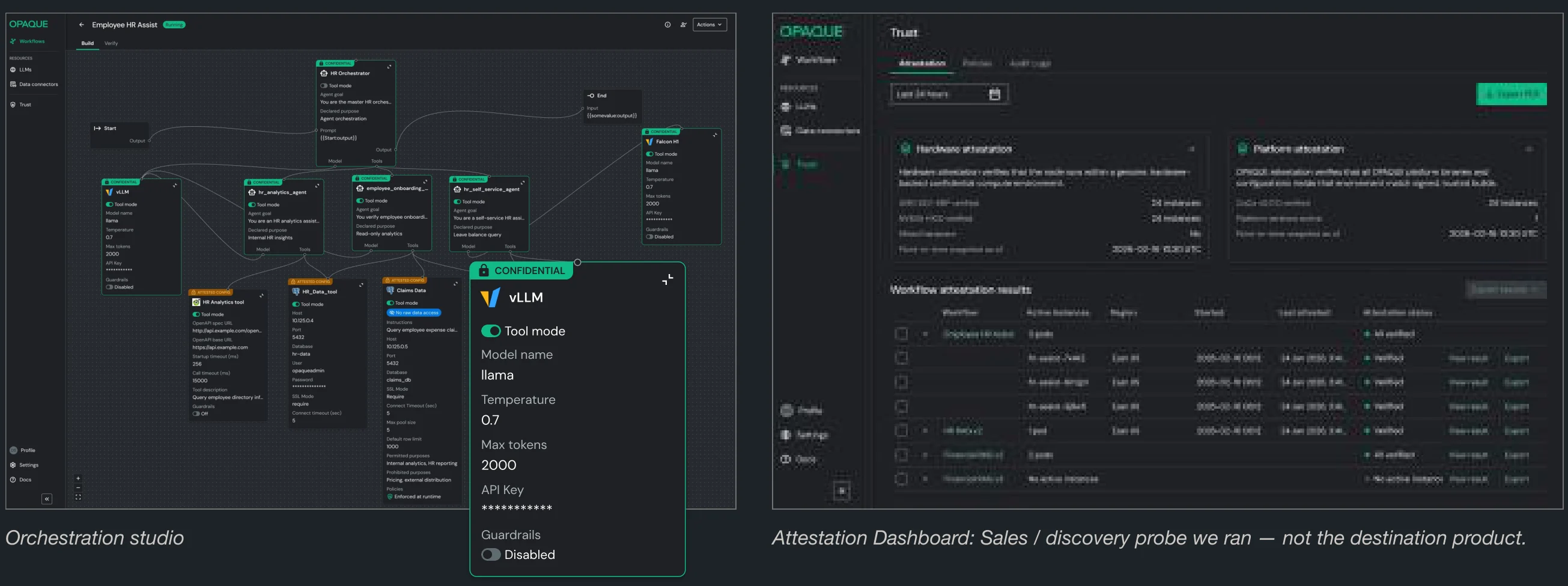Zoom out on the canvas with minus
The width and height of the screenshot is (1568, 586).
[78, 487]
